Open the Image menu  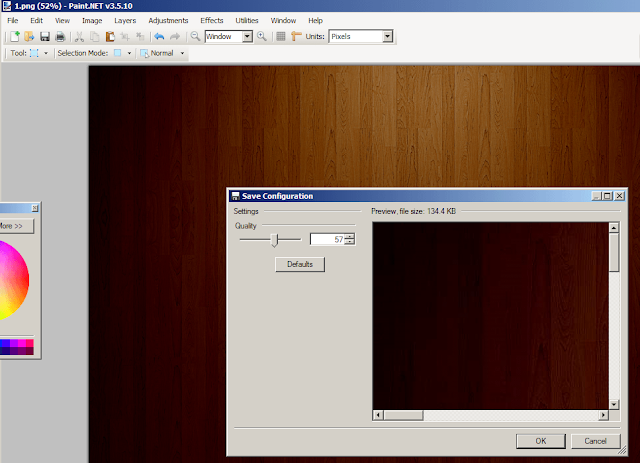point(92,20)
